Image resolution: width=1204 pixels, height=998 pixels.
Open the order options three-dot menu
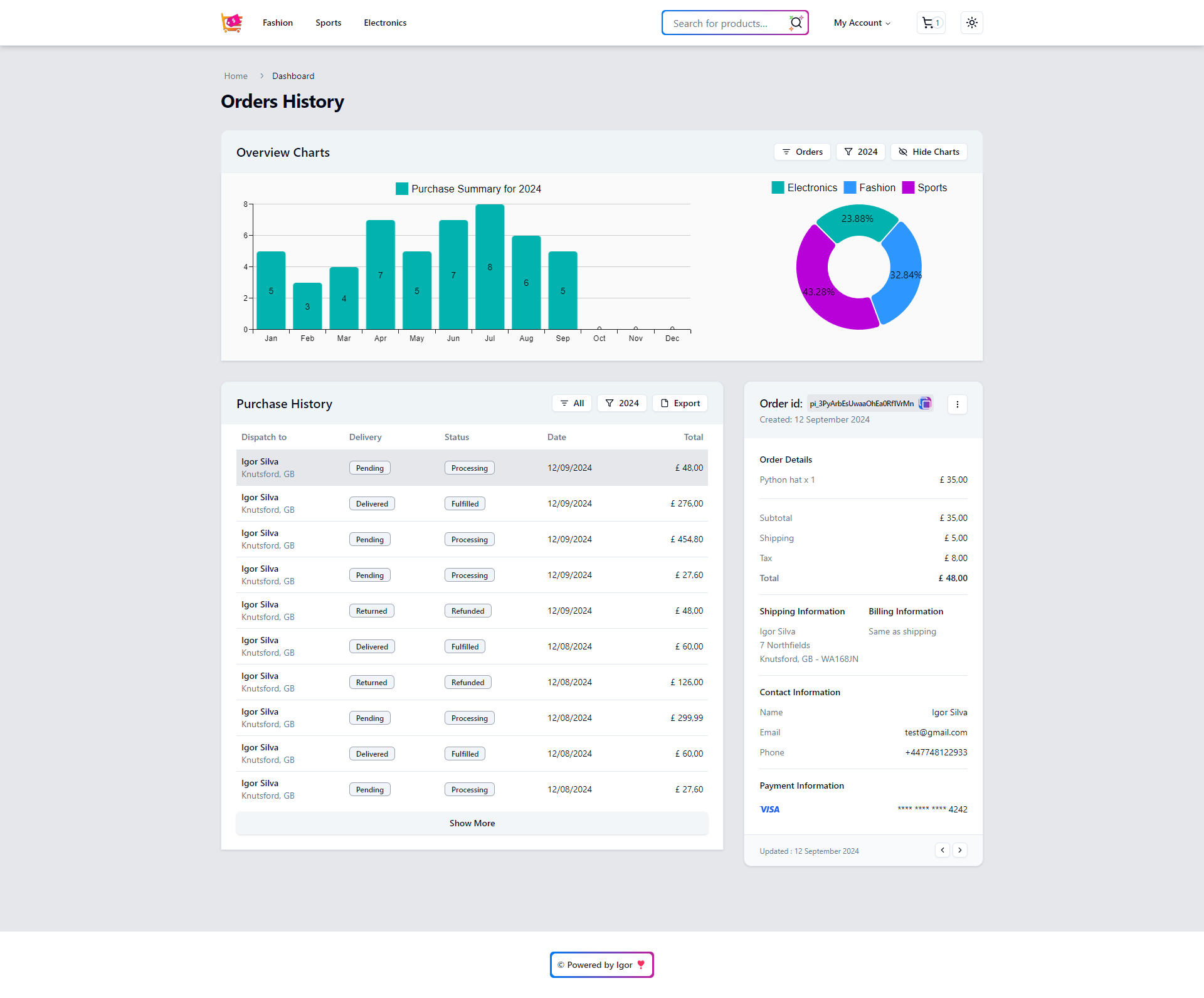[x=957, y=404]
